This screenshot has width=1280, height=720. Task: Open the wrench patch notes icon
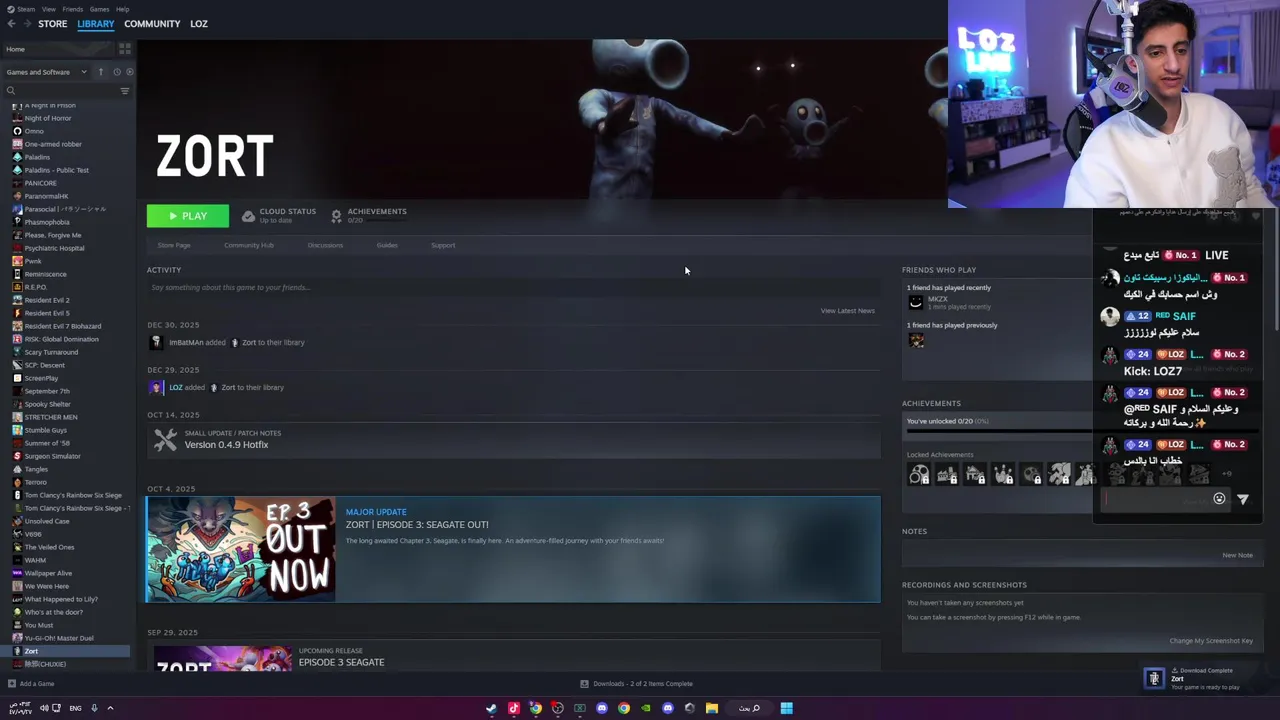[x=165, y=439]
